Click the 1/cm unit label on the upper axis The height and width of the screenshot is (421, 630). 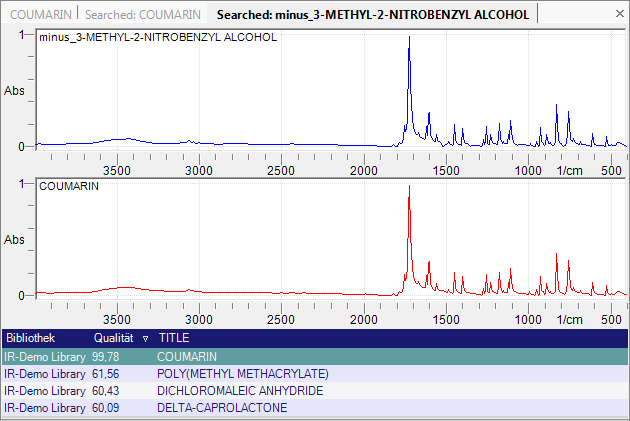tap(569, 171)
